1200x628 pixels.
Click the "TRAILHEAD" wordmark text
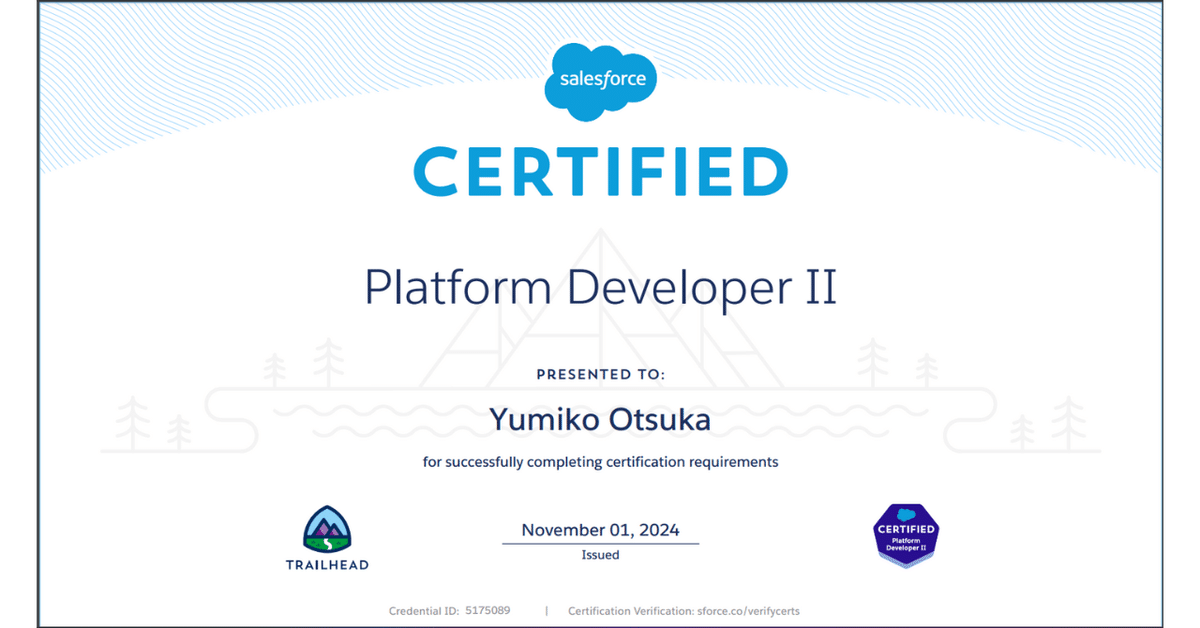click(x=327, y=565)
